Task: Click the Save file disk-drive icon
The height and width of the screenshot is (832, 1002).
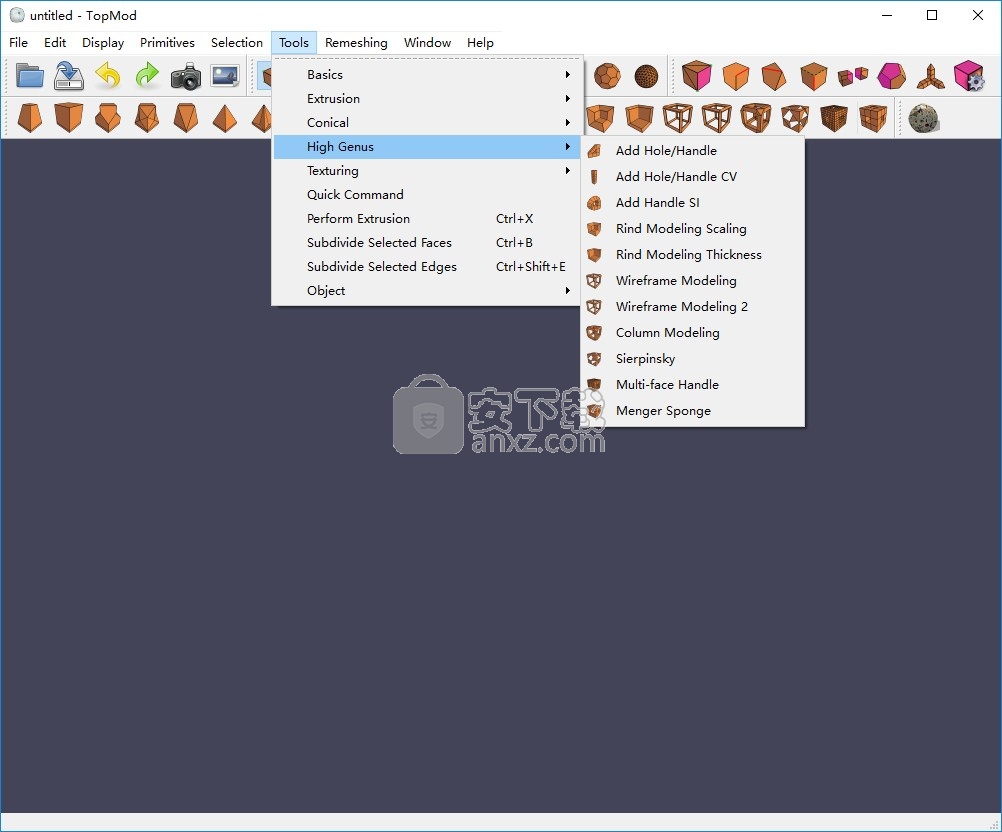Action: [68, 76]
